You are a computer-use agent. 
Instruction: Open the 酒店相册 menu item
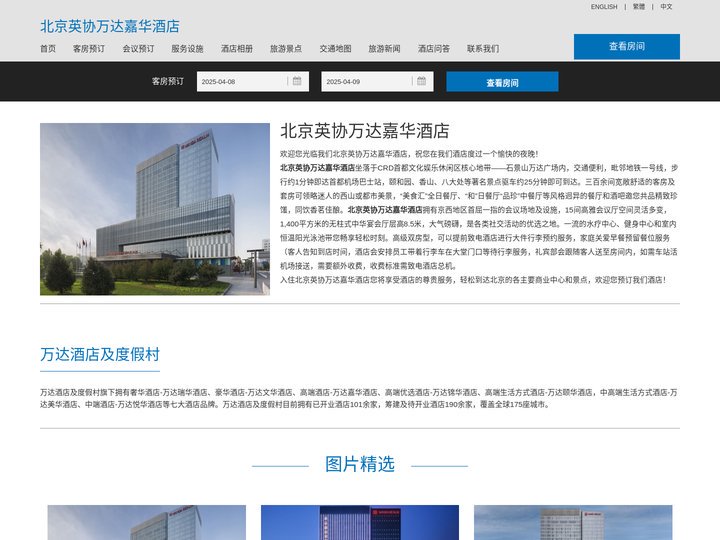coord(237,49)
